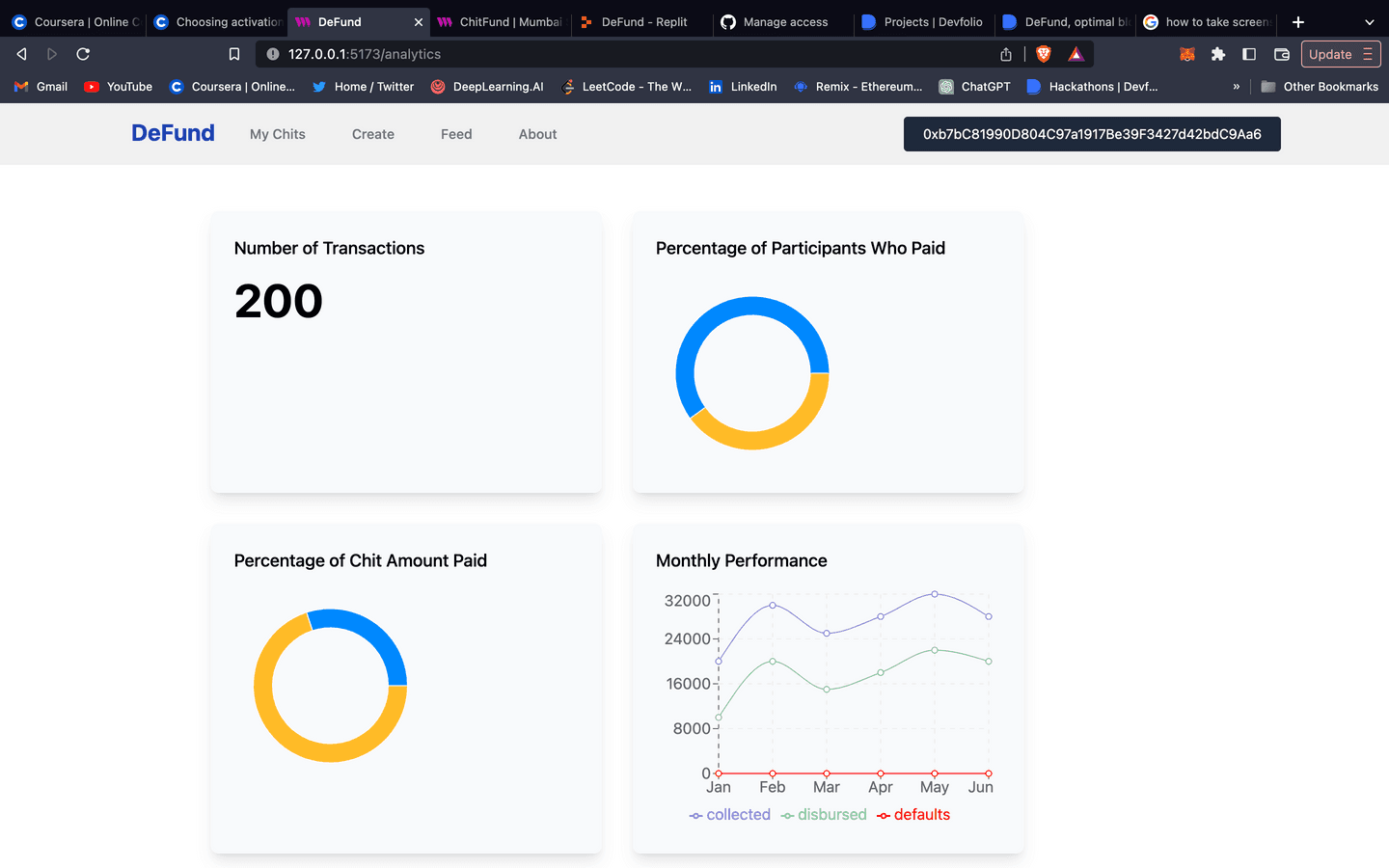
Task: Switch to the DeFund, optimal tab
Action: click(x=1065, y=21)
